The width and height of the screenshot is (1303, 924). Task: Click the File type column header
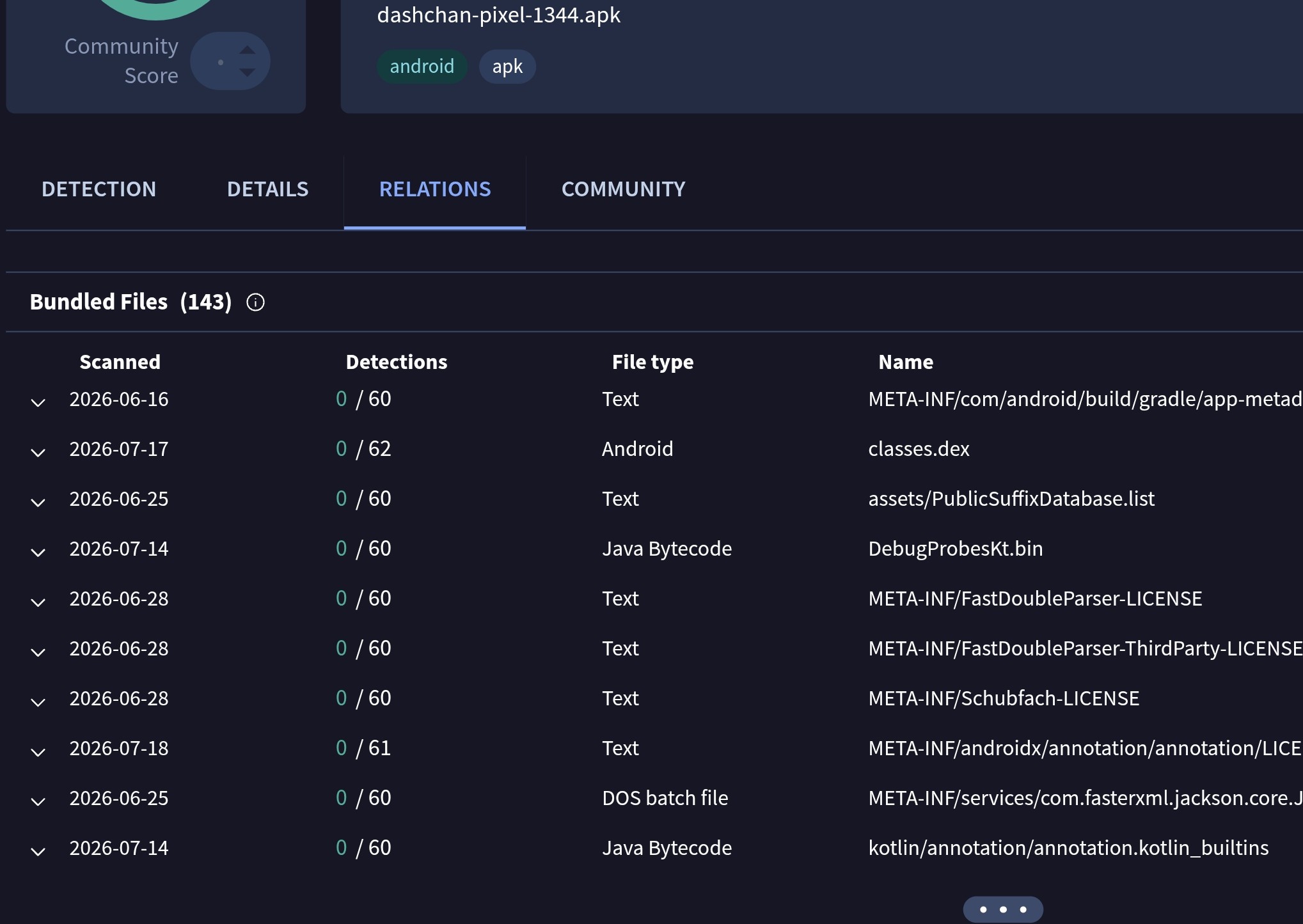tap(652, 362)
